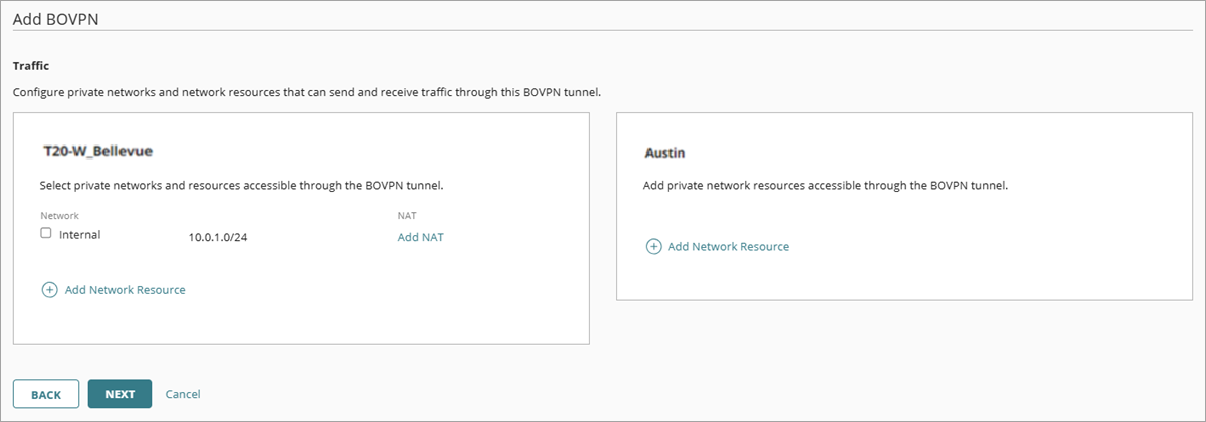Click the Add BOVPN page title
The height and width of the screenshot is (422, 1206).
[x=55, y=18]
